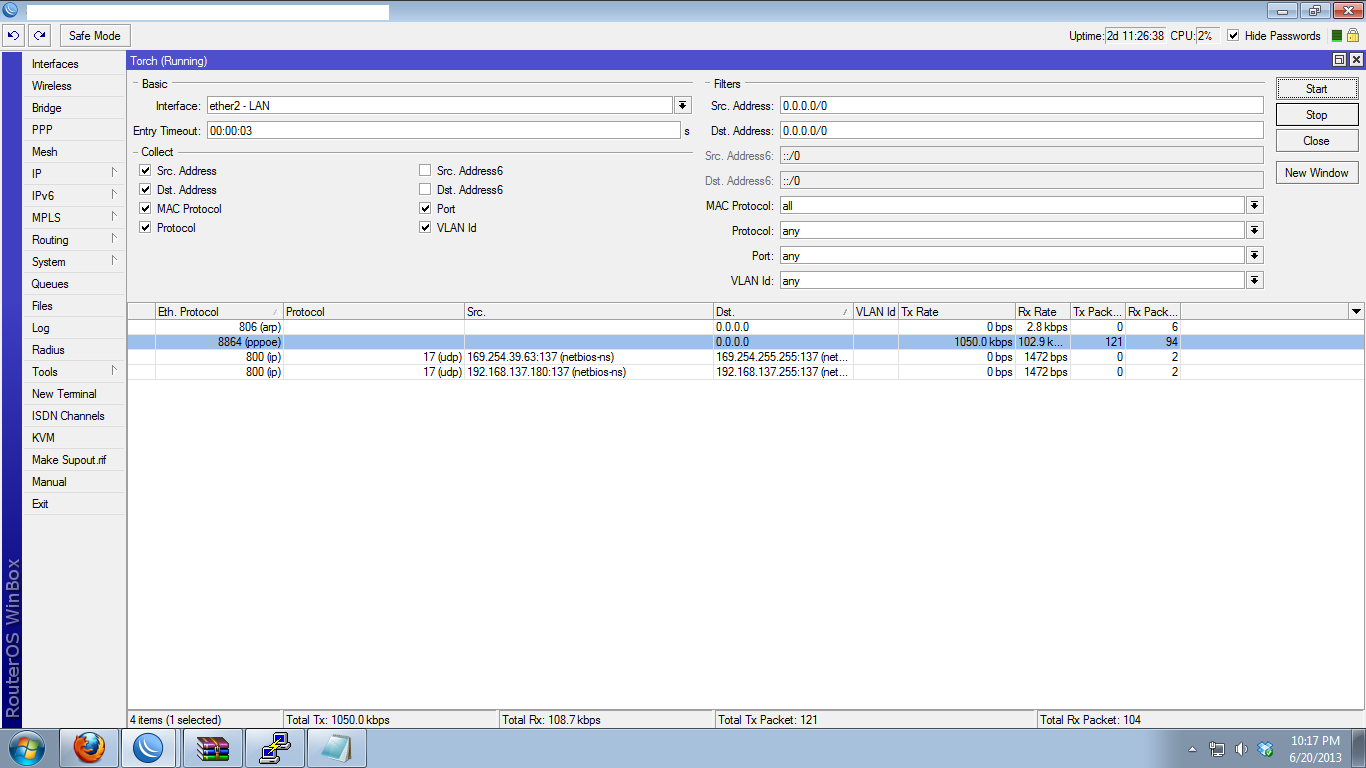This screenshot has height=768, width=1366.
Task: Open the VLAN Id filter dropdown
Action: coord(1255,280)
